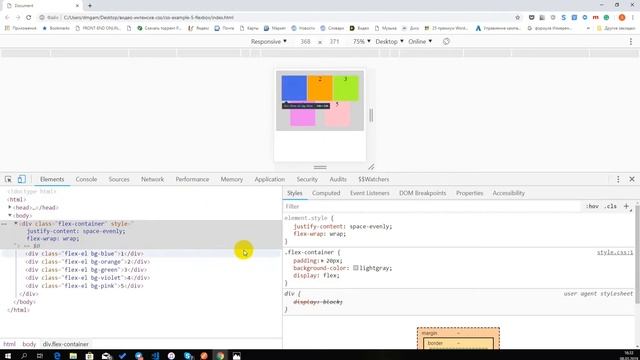
Task: Open the Desktop device type dropdown
Action: [x=389, y=42]
